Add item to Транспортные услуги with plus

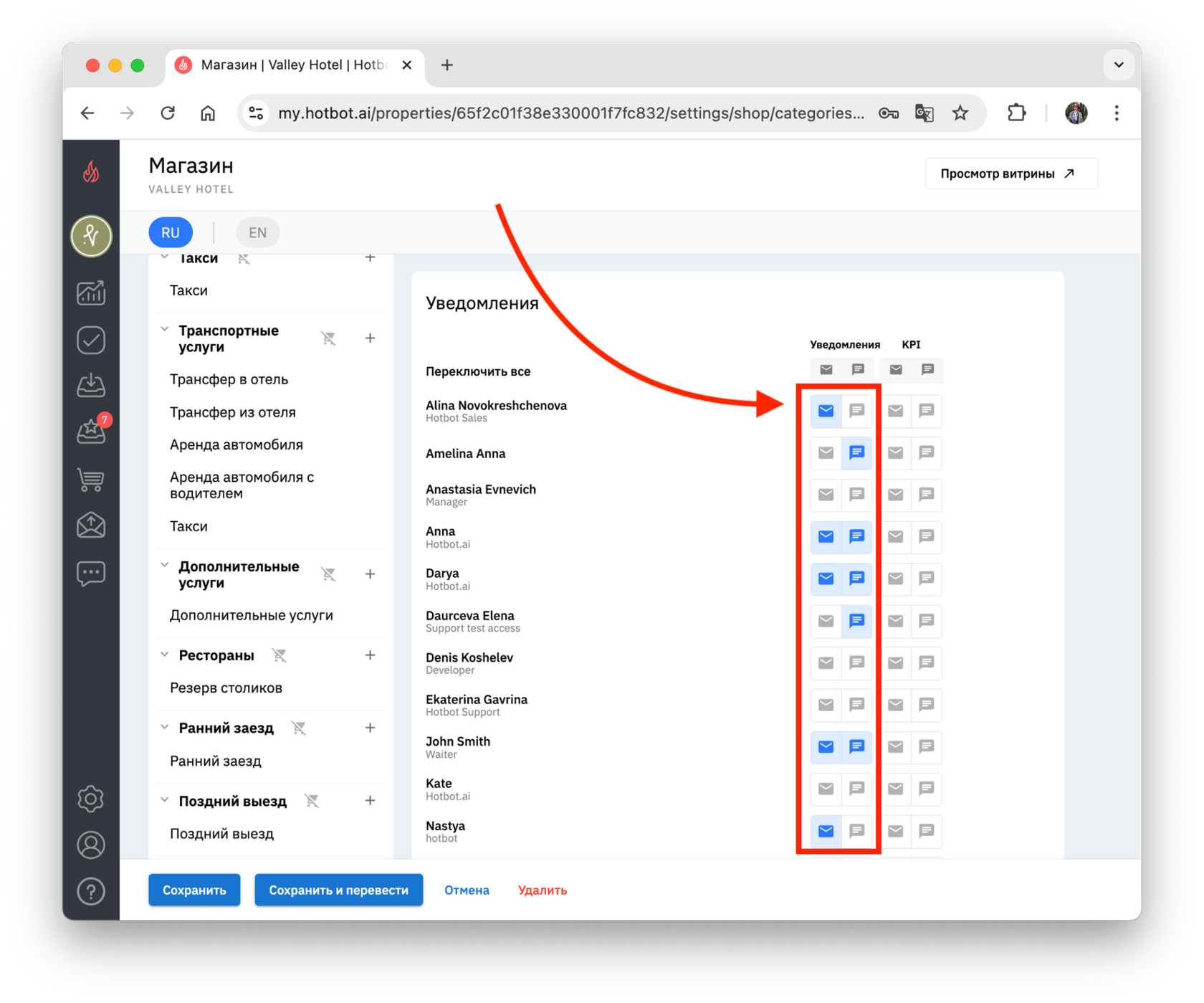[370, 338]
